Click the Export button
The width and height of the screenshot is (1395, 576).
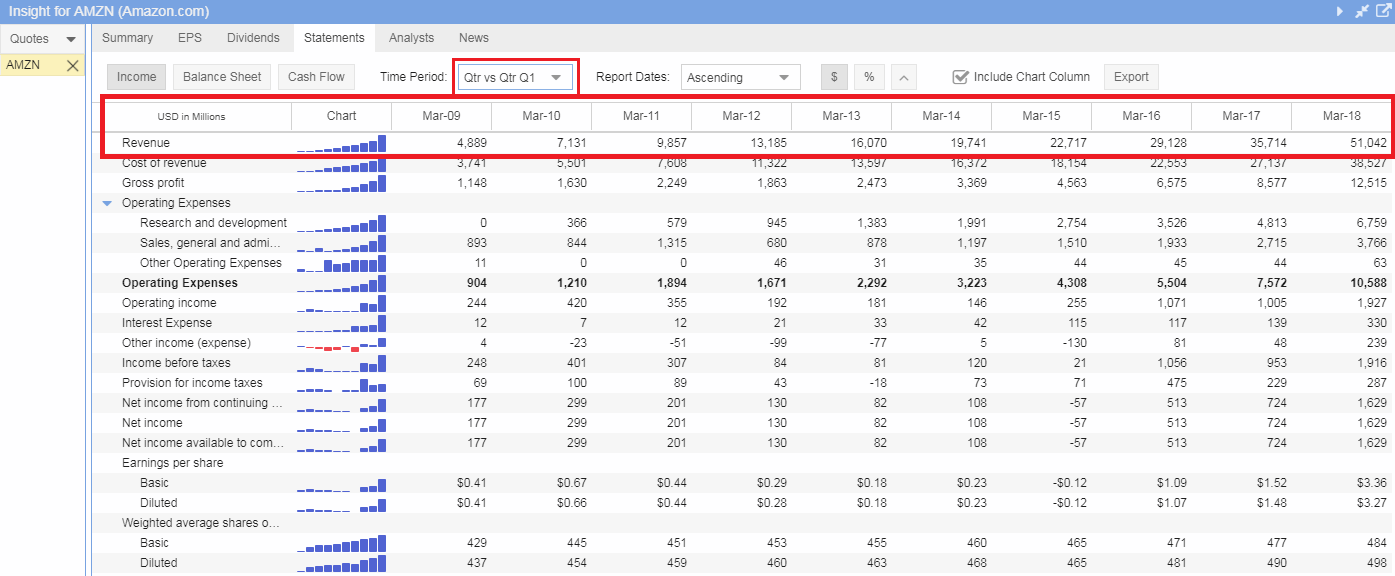click(x=1130, y=77)
